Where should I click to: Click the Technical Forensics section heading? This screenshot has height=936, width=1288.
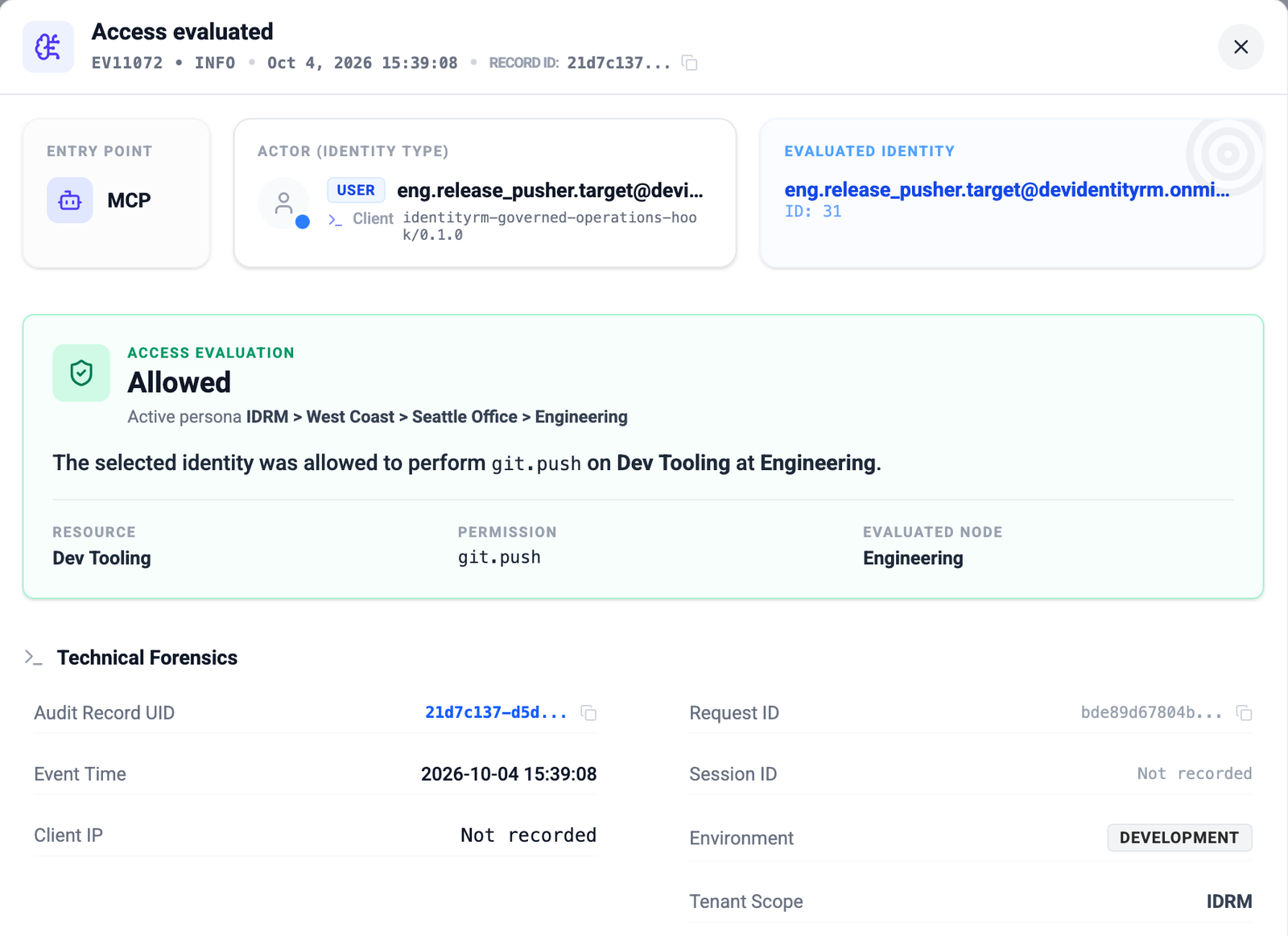[147, 658]
